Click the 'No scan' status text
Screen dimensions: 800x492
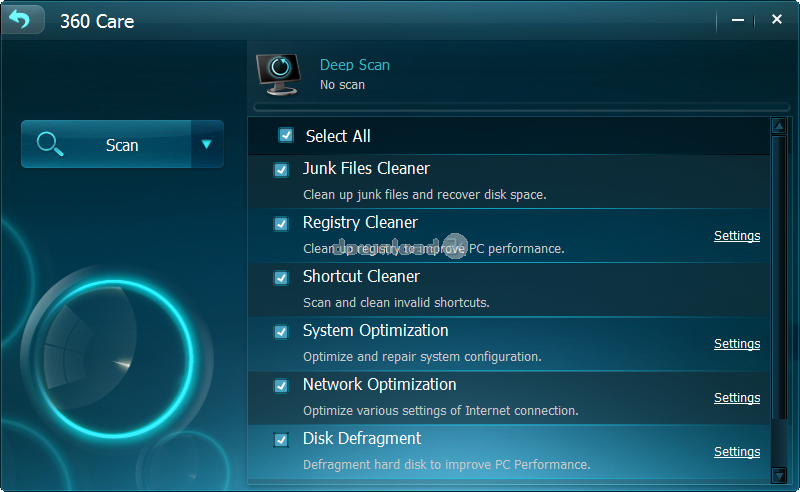pyautogui.click(x=342, y=85)
